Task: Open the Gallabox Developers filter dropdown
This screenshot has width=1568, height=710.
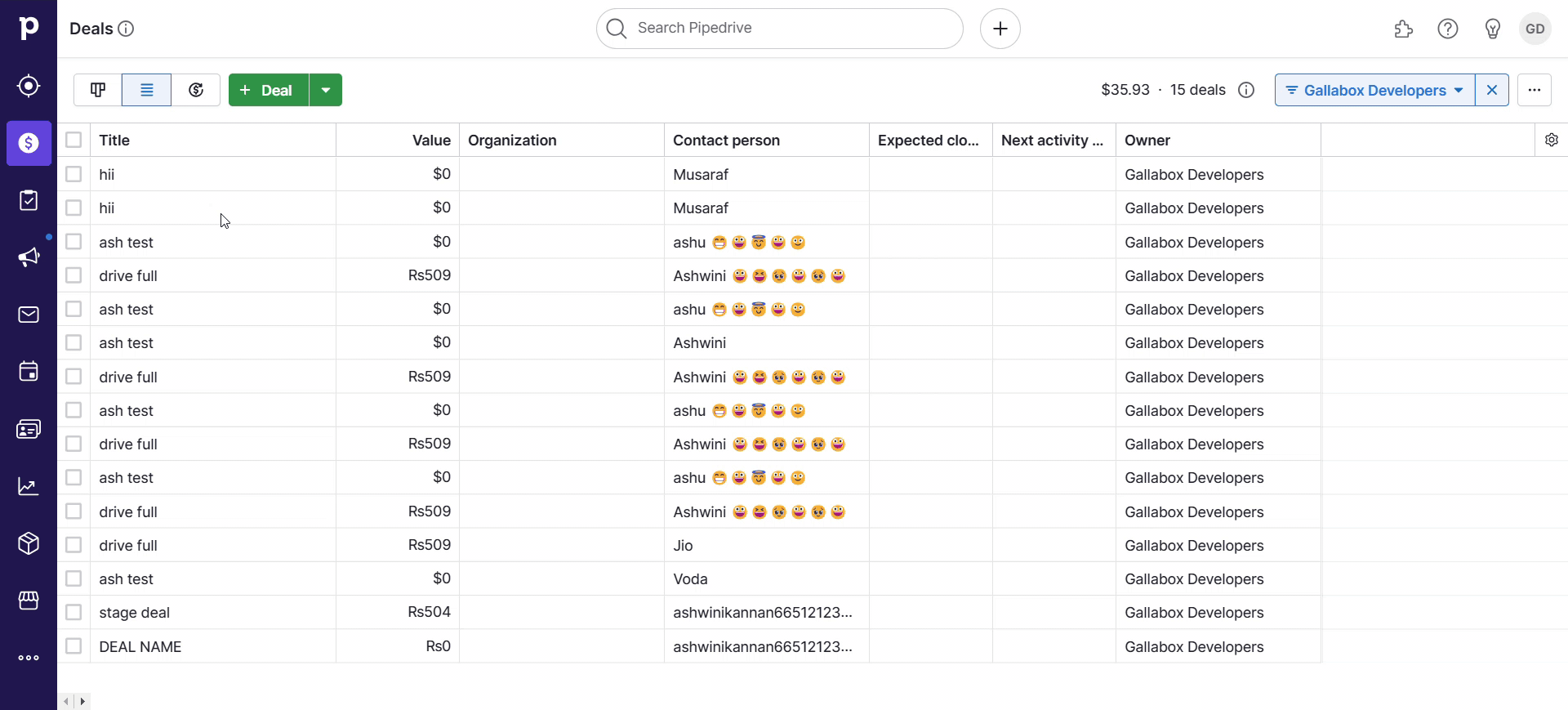Action: click(x=1374, y=90)
